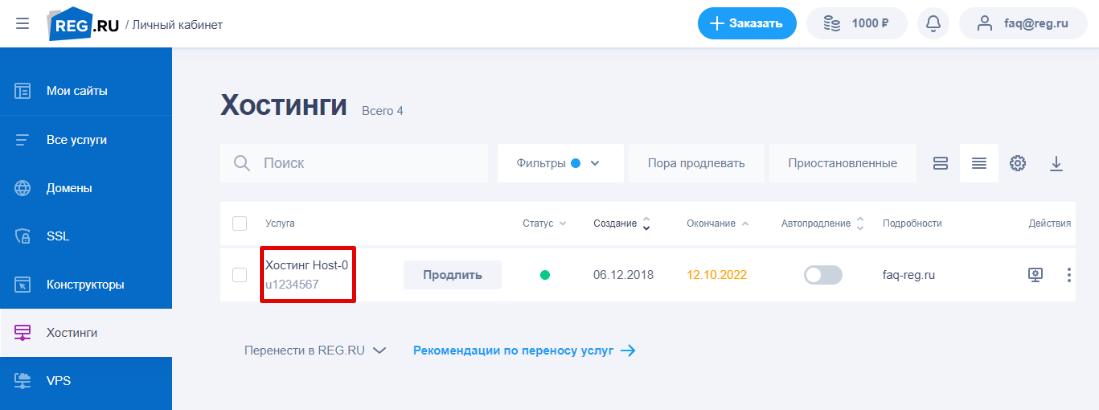Toggle Автопродление switch for Host-0
Screen dimensions: 1099x410
pos(823,275)
